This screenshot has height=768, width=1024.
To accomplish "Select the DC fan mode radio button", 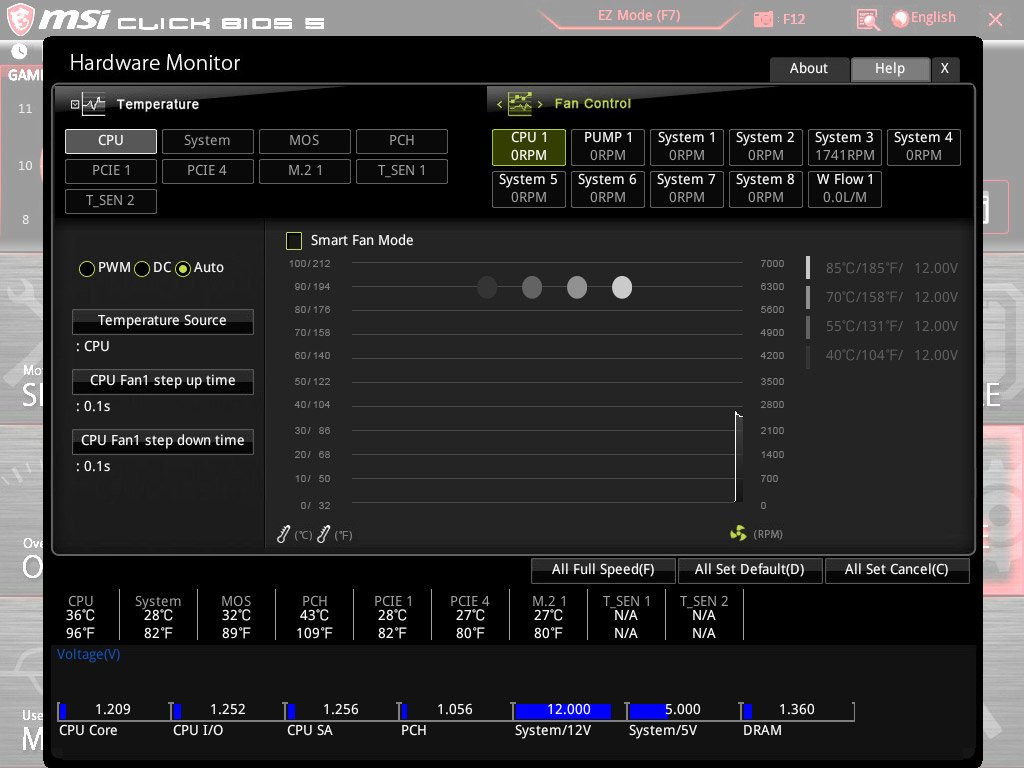I will 142,268.
